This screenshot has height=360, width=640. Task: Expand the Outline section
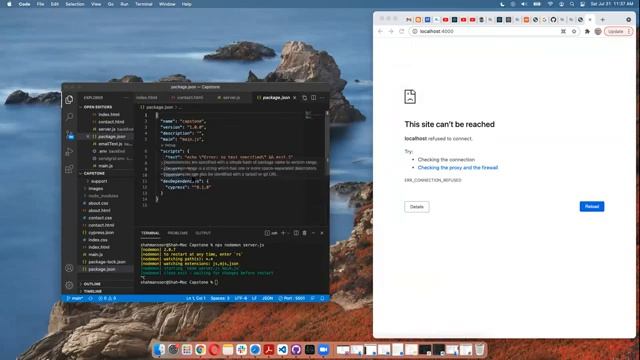coord(92,284)
